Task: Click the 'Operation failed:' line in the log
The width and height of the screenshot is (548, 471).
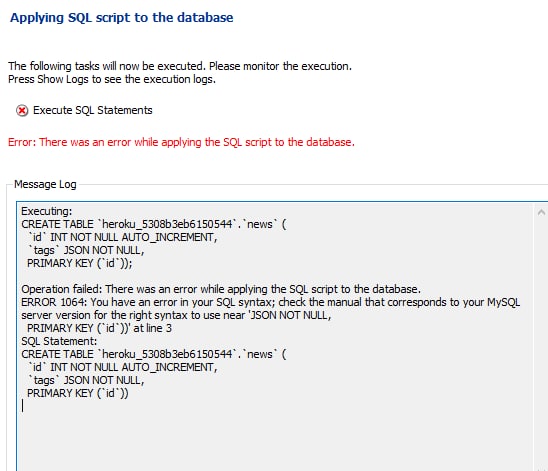Action: (x=221, y=289)
